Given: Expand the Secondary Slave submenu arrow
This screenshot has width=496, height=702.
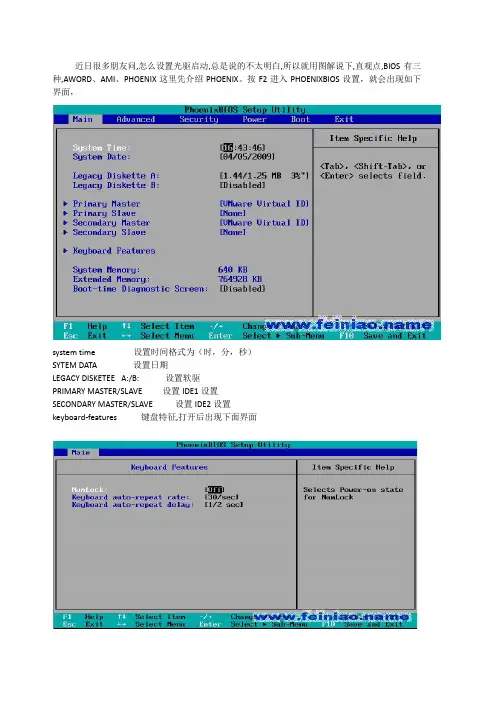Looking at the screenshot, I should 65,232.
